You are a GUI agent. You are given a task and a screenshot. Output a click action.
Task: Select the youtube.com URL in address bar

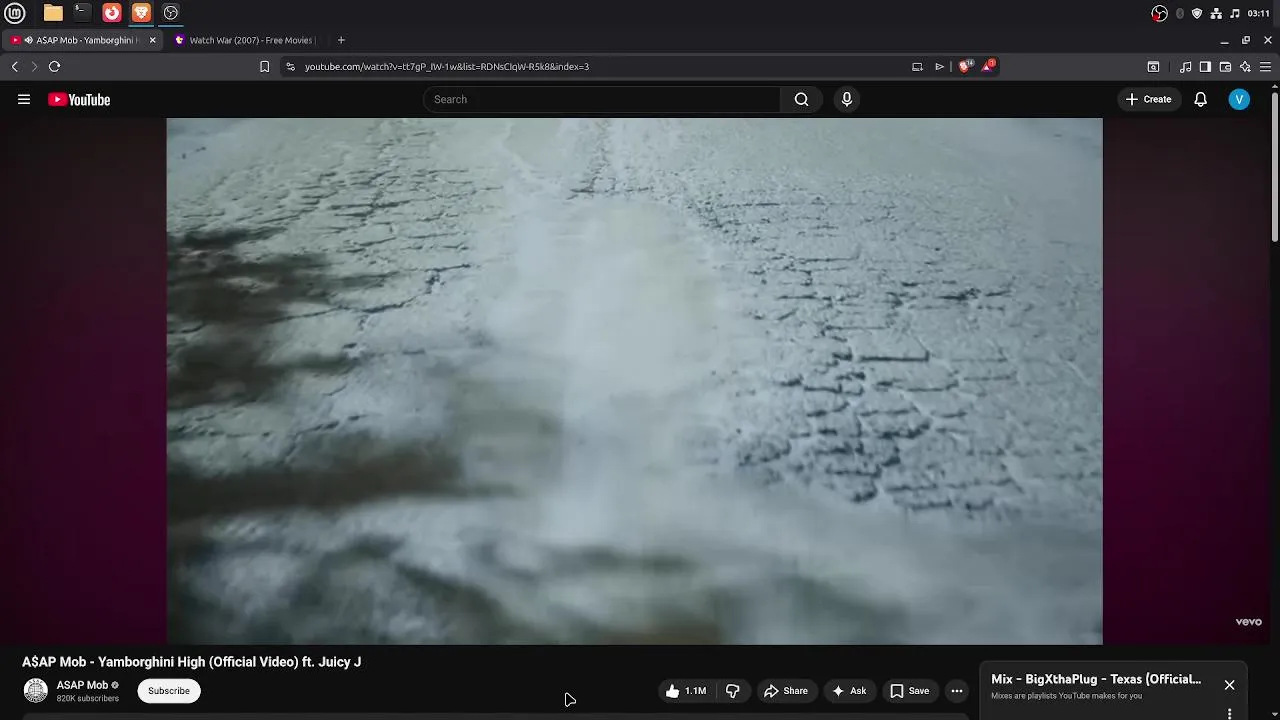(x=446, y=66)
